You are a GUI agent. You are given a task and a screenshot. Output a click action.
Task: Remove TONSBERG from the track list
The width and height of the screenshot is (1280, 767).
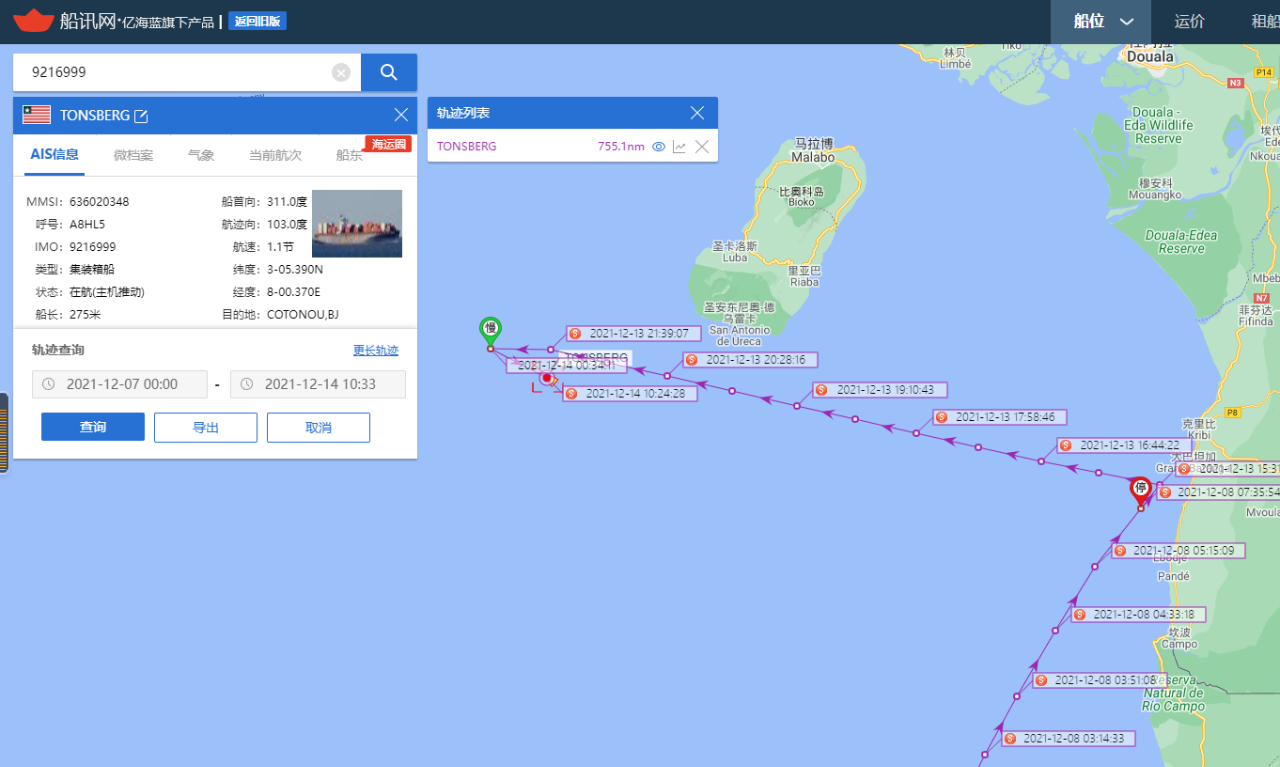pos(702,147)
